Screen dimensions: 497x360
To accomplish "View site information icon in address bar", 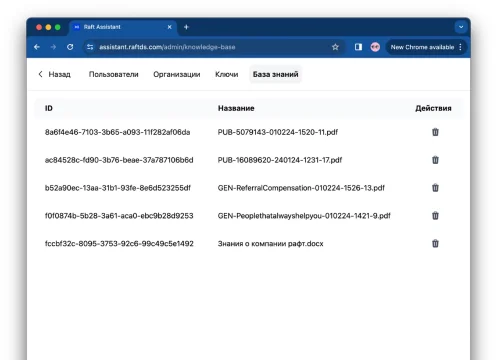I will pos(90,47).
